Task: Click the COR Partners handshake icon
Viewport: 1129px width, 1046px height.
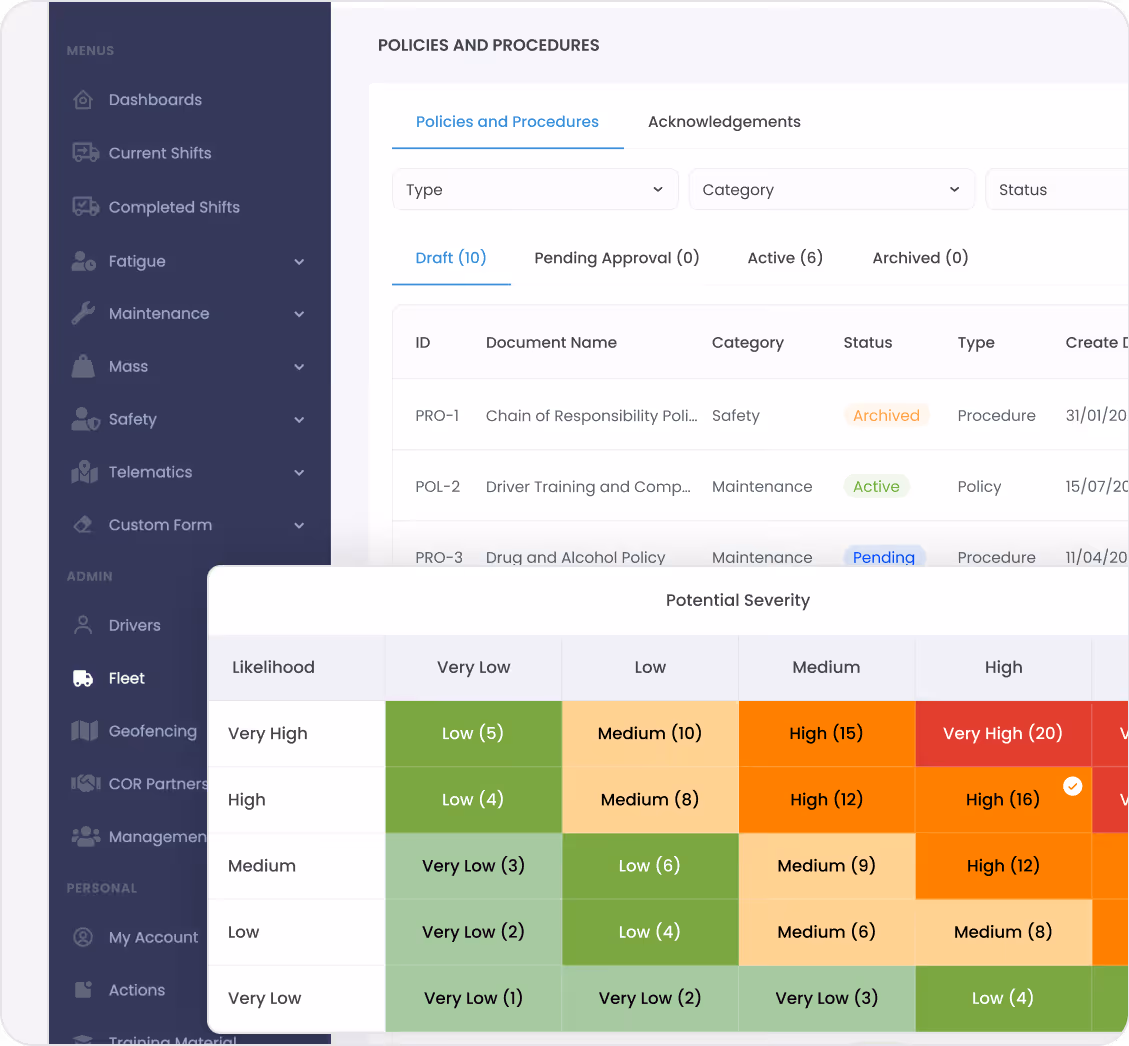Action: click(86, 783)
